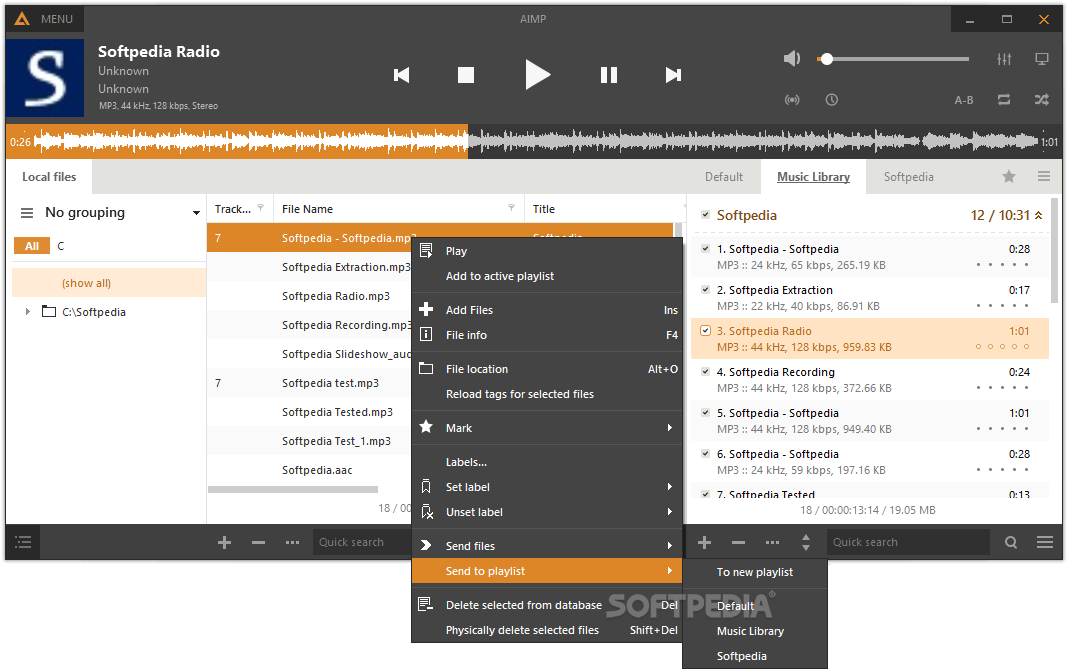Expand the Send files submenu
The height and width of the screenshot is (669, 1068).
[x=547, y=546]
